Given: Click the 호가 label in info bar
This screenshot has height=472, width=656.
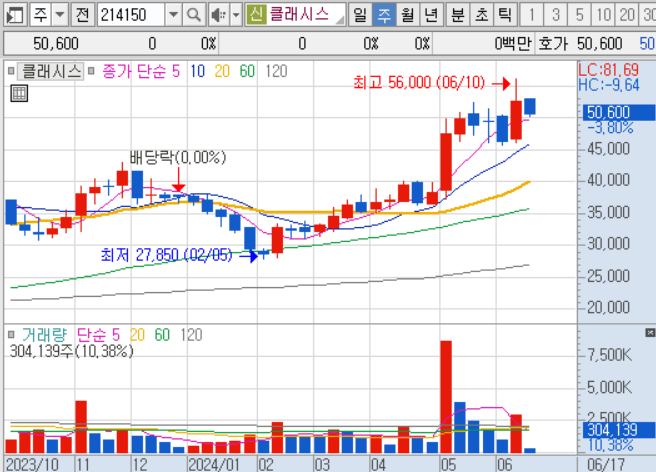Looking at the screenshot, I should tap(553, 44).
